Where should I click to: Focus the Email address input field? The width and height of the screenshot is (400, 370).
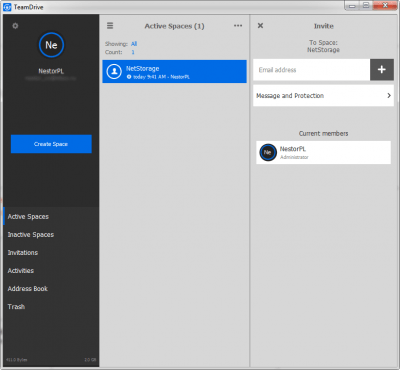point(311,70)
